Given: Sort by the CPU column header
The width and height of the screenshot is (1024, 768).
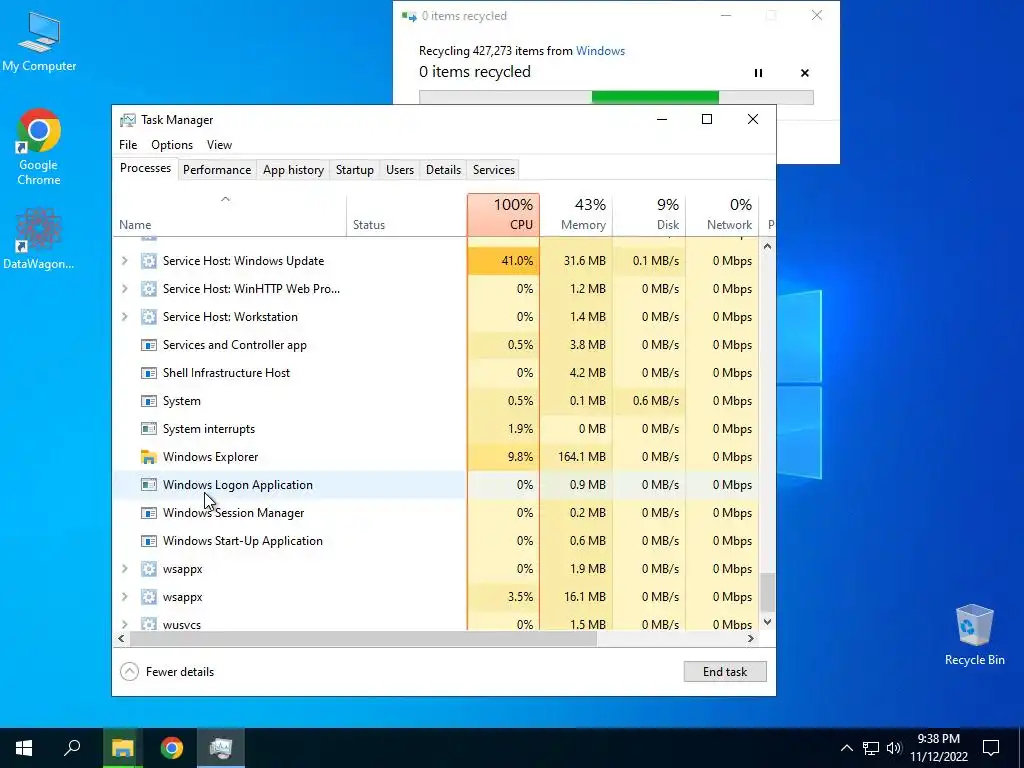Looking at the screenshot, I should tap(504, 216).
